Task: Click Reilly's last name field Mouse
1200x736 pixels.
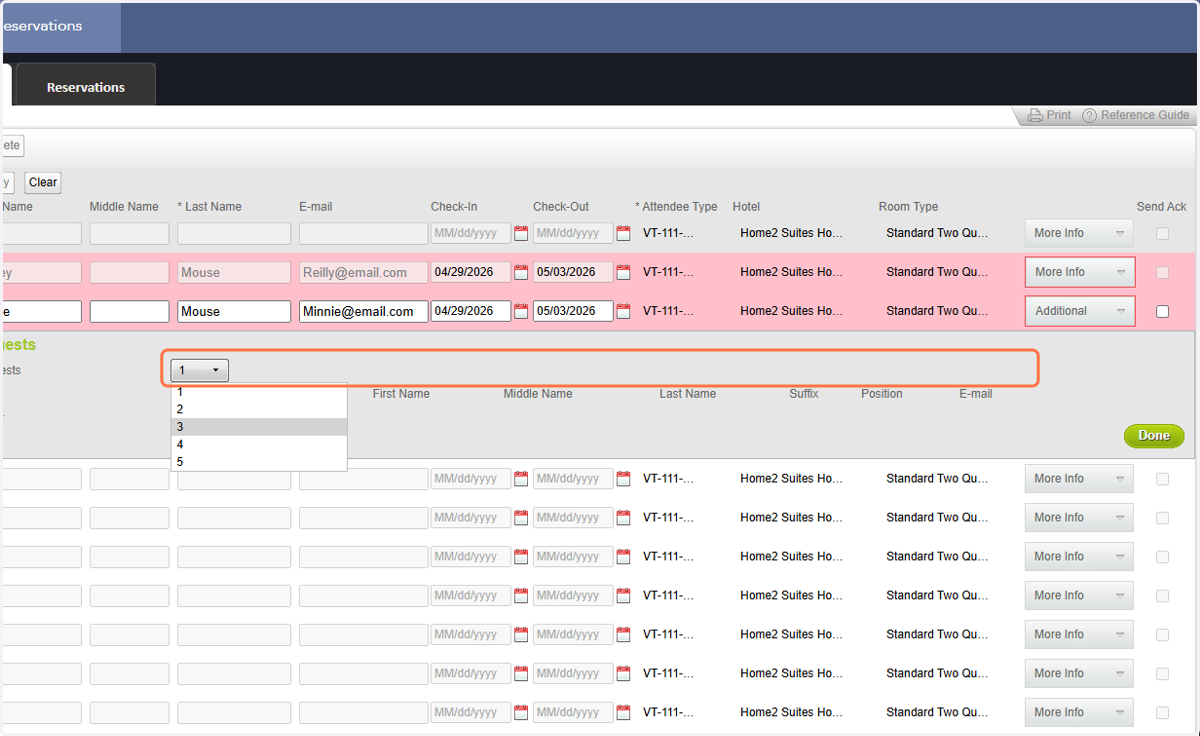Action: 234,272
